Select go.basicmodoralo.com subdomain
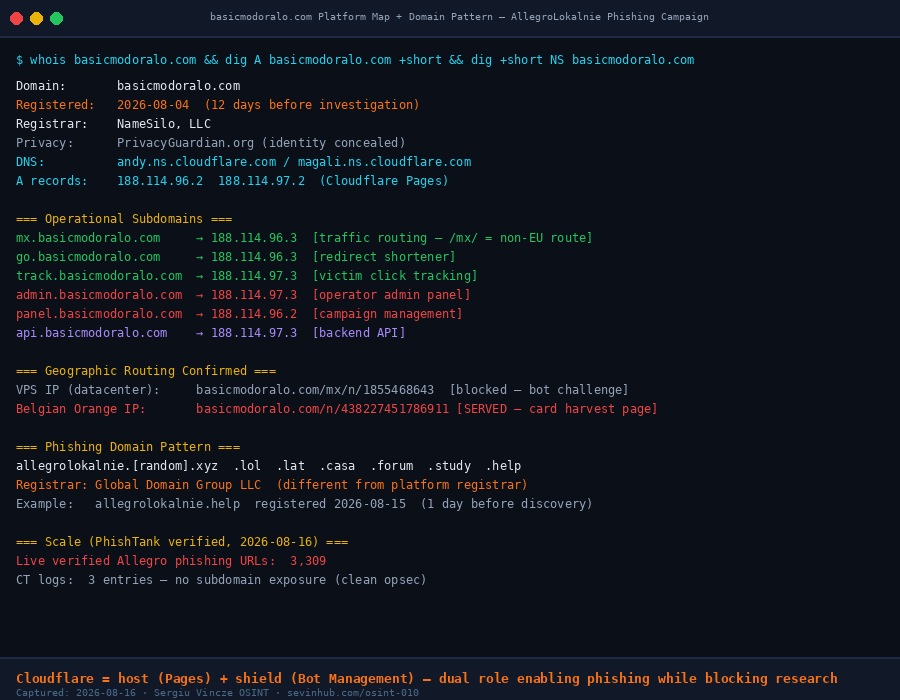The height and width of the screenshot is (700, 900). [88, 256]
